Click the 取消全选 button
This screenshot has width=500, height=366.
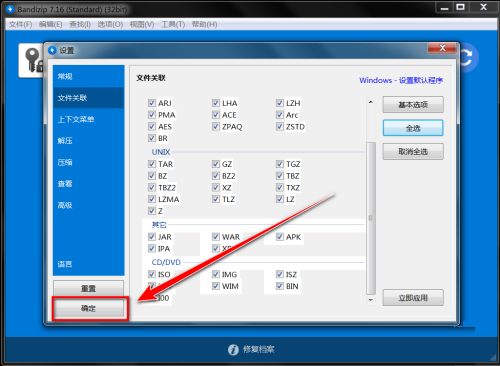pyautogui.click(x=413, y=152)
